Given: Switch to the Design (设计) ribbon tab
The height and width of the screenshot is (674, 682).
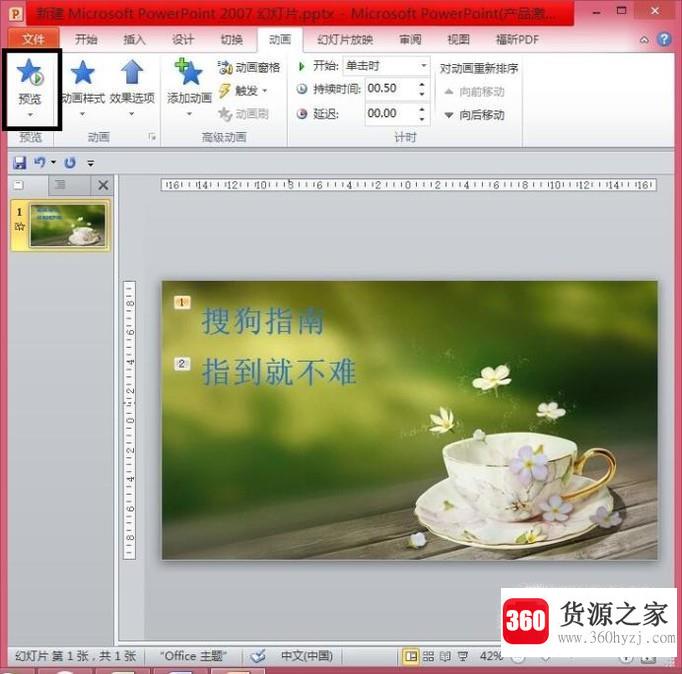Looking at the screenshot, I should tap(183, 40).
